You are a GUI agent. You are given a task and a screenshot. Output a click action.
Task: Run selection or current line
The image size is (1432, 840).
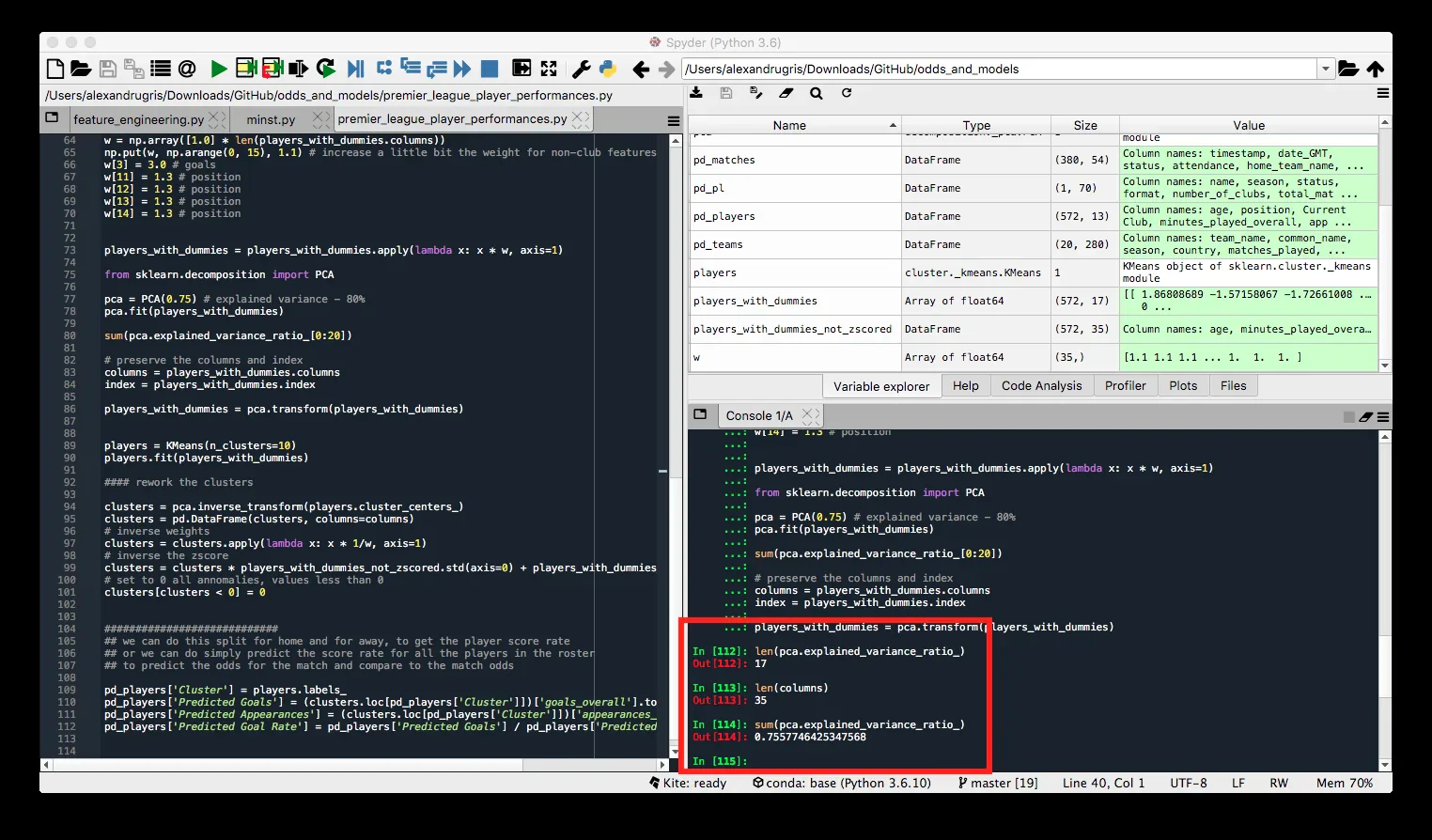pyautogui.click(x=299, y=69)
